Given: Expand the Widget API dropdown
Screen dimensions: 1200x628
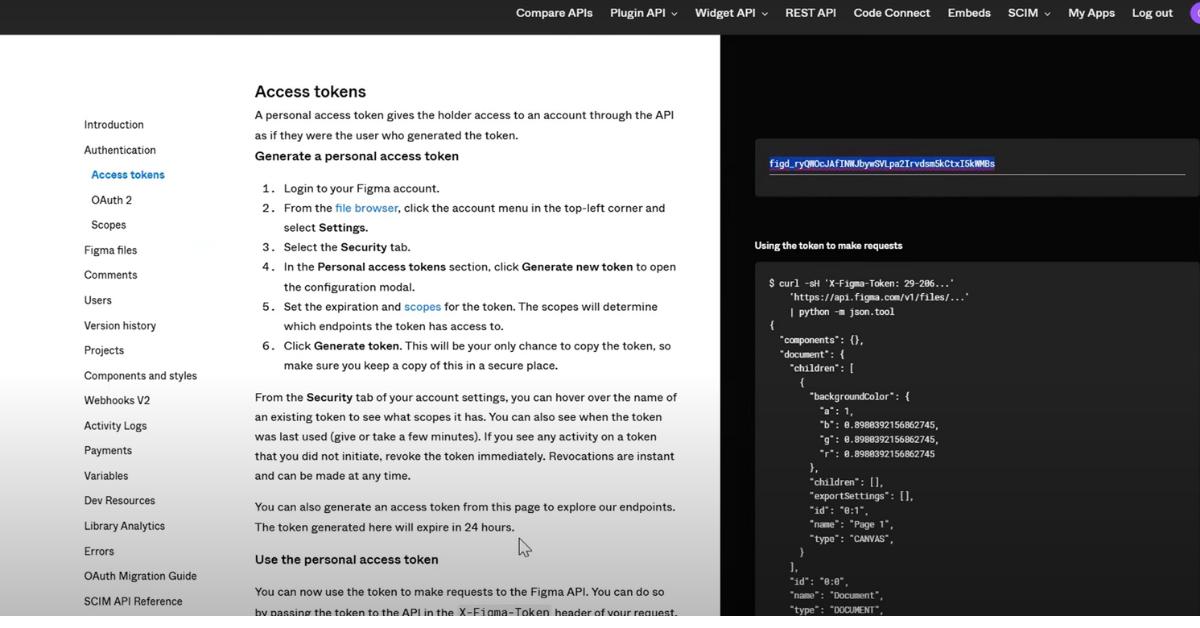Looking at the screenshot, I should 731,13.
